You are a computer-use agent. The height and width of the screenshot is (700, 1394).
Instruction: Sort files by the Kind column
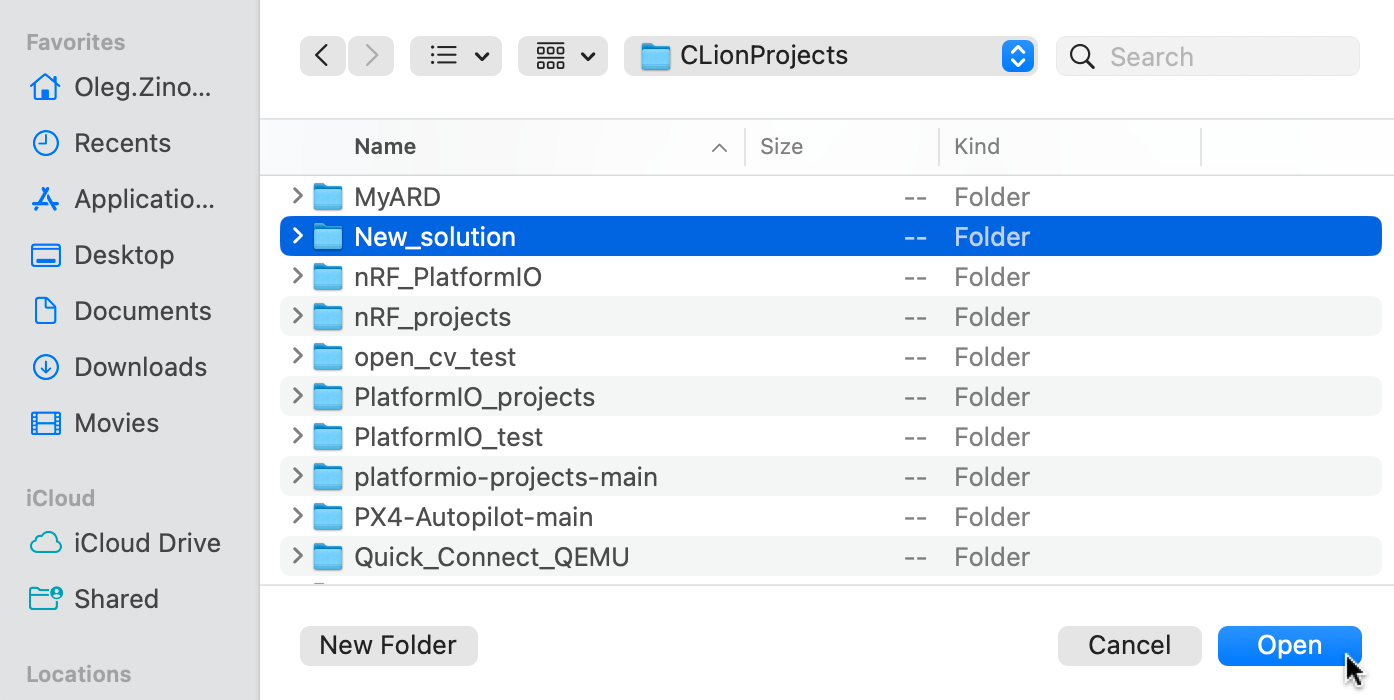tap(977, 146)
